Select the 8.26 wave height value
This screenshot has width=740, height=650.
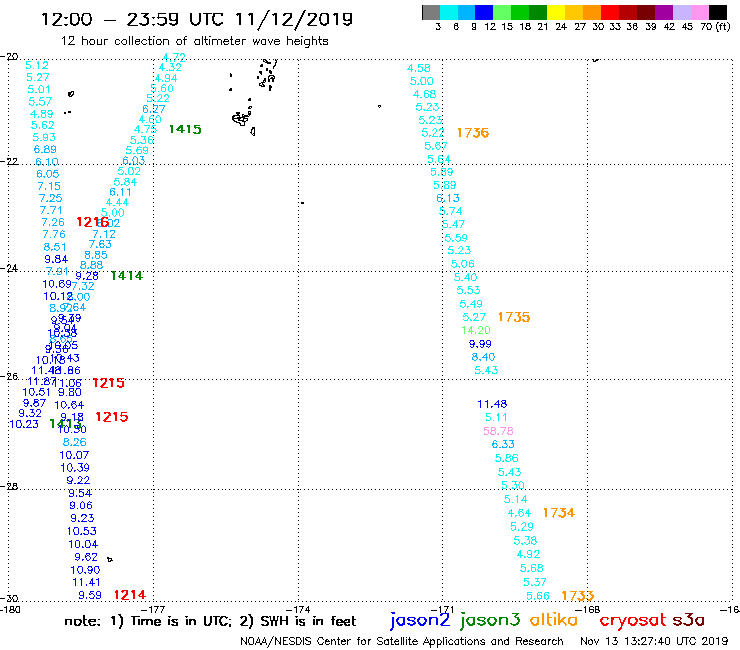[x=75, y=442]
